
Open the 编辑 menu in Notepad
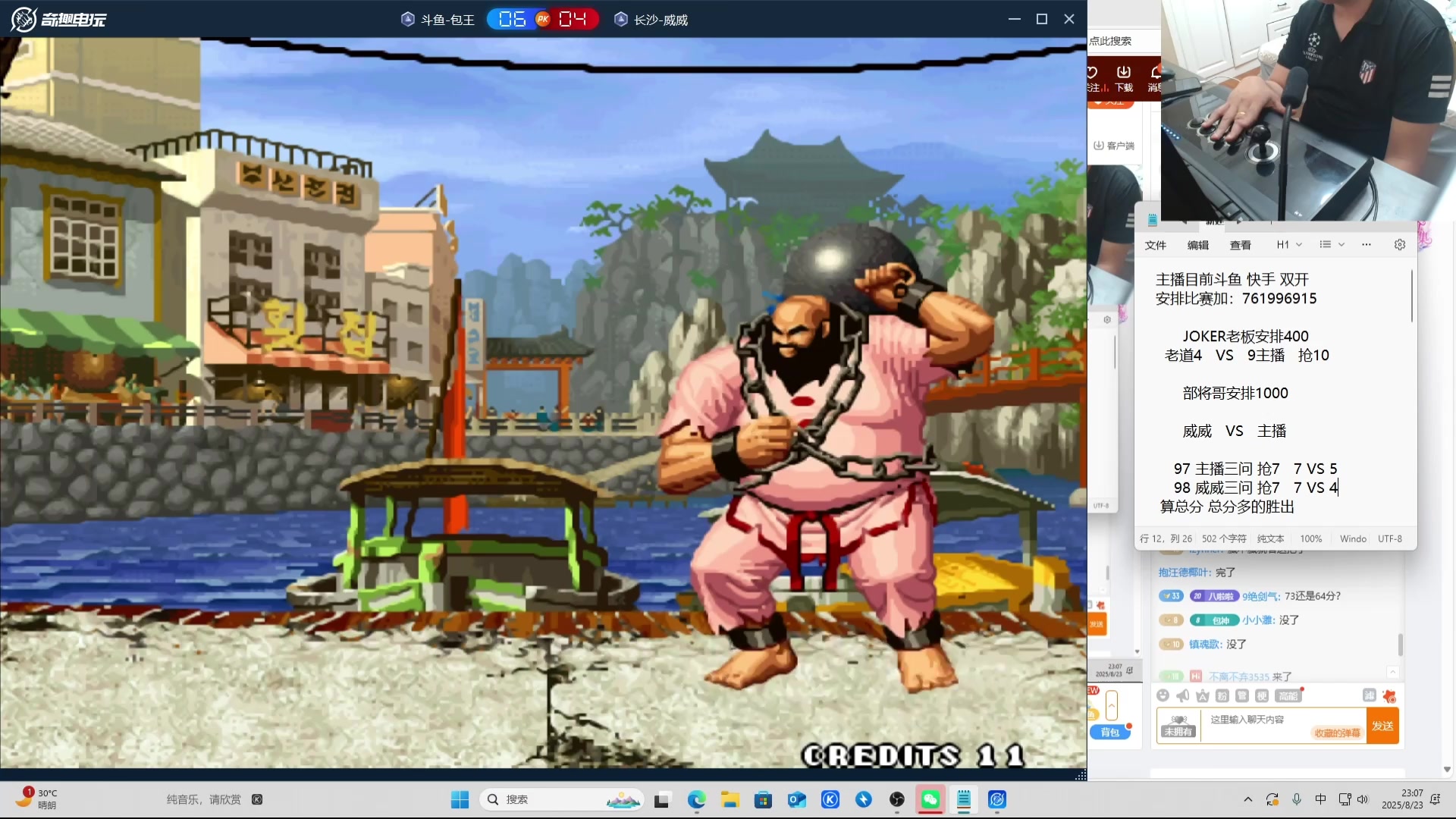click(1197, 245)
